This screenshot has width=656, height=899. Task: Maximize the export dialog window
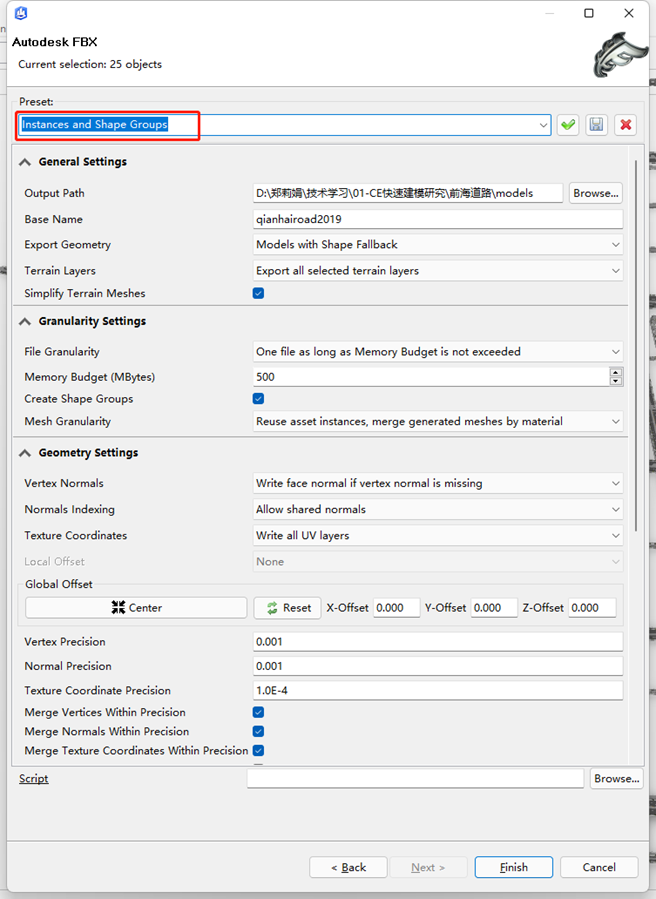pos(589,13)
